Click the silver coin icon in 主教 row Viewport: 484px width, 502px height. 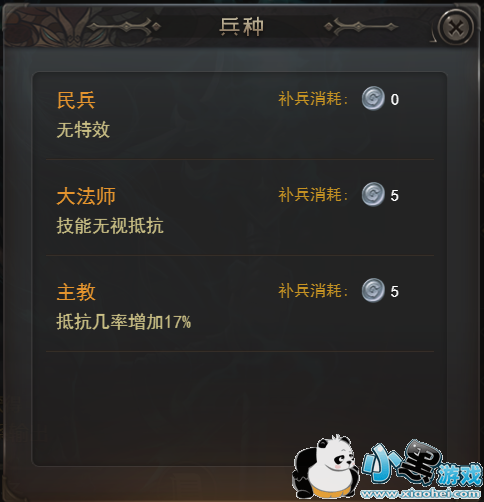pos(373,291)
